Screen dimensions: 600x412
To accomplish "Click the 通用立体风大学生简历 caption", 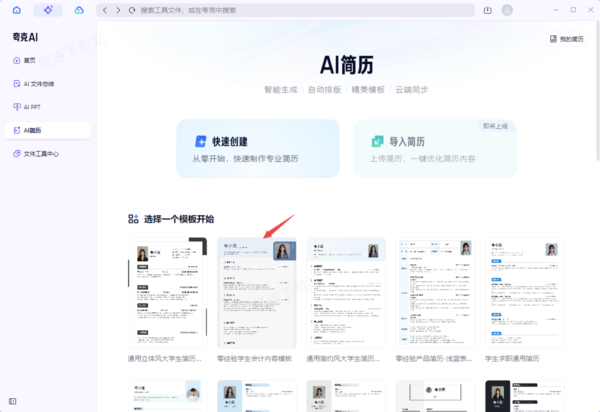I will 165,359.
